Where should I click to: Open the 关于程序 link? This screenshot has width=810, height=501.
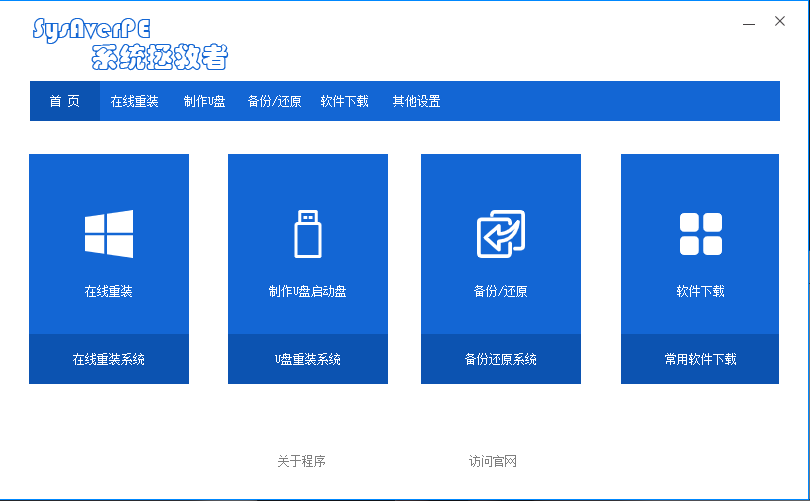point(301,461)
